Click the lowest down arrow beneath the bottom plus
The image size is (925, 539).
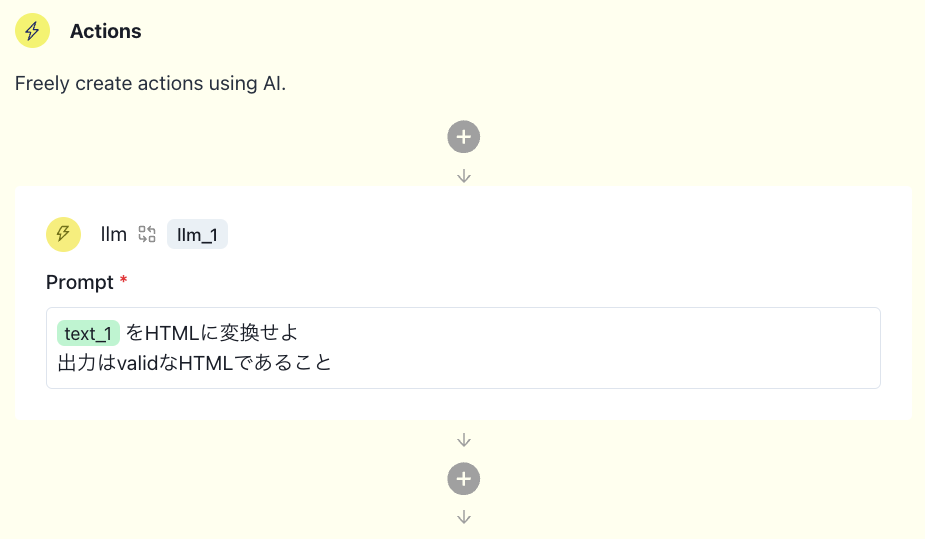click(464, 517)
